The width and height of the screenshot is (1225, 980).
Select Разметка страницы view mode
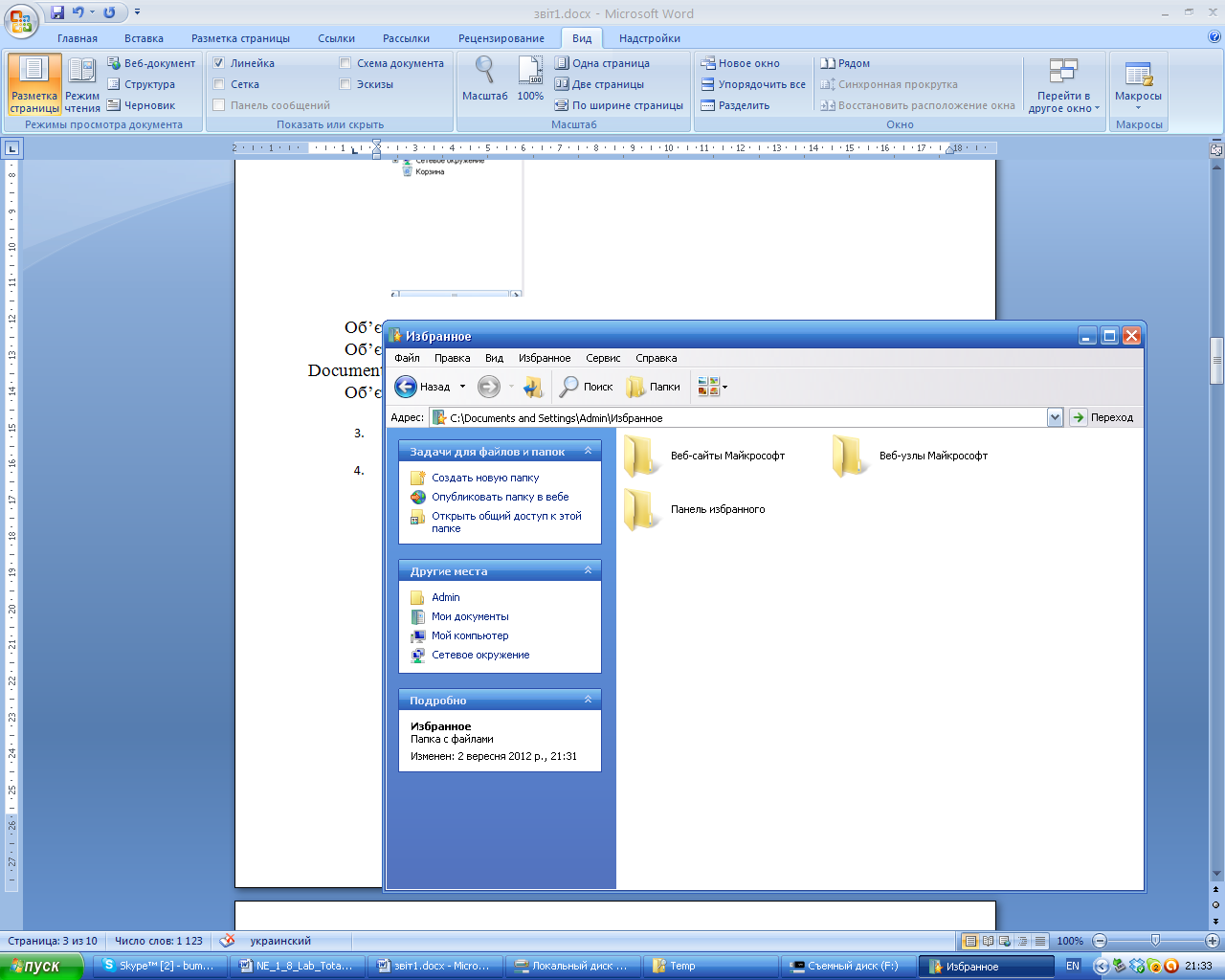pyautogui.click(x=34, y=84)
